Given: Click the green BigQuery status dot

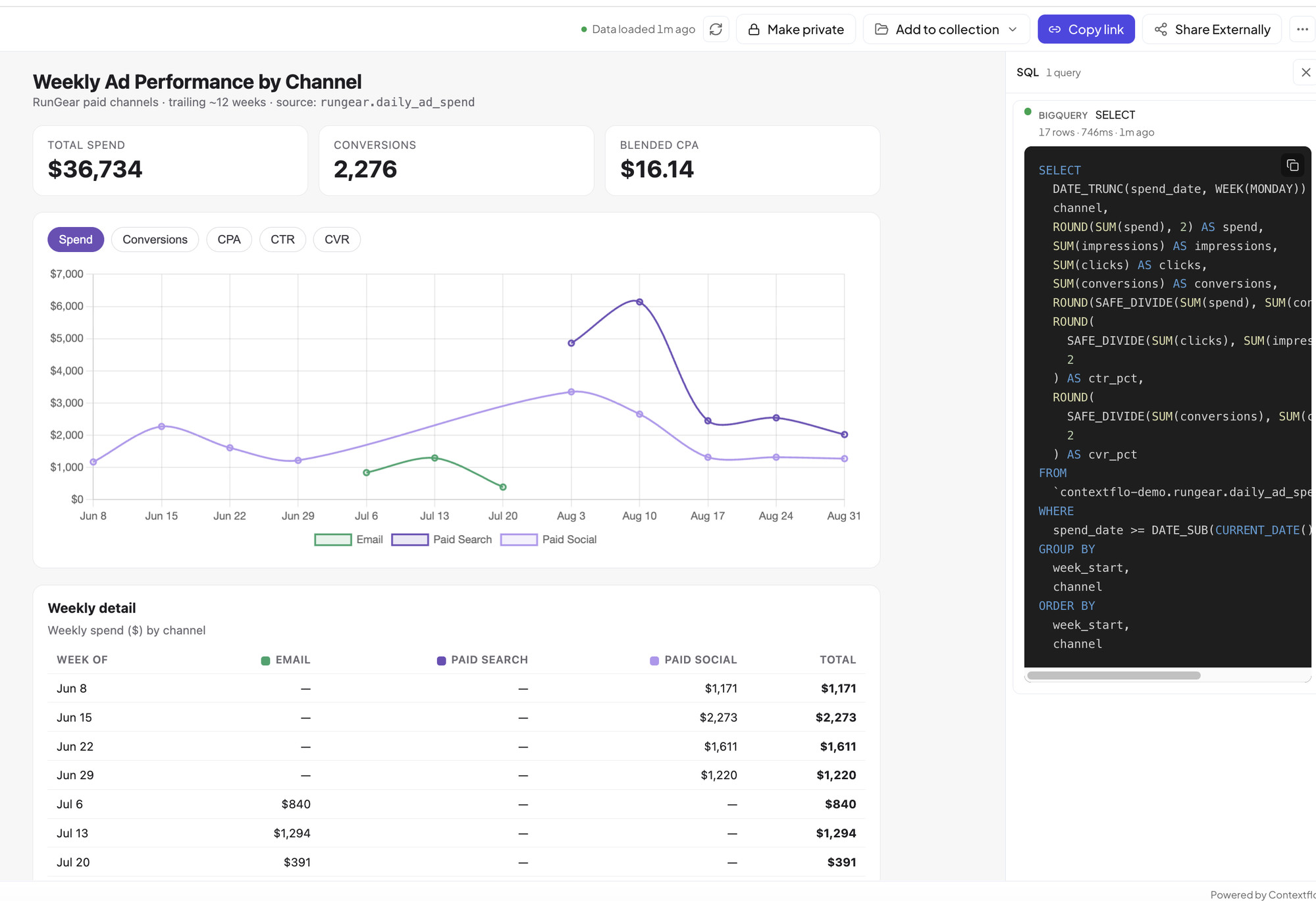Looking at the screenshot, I should tap(1028, 111).
